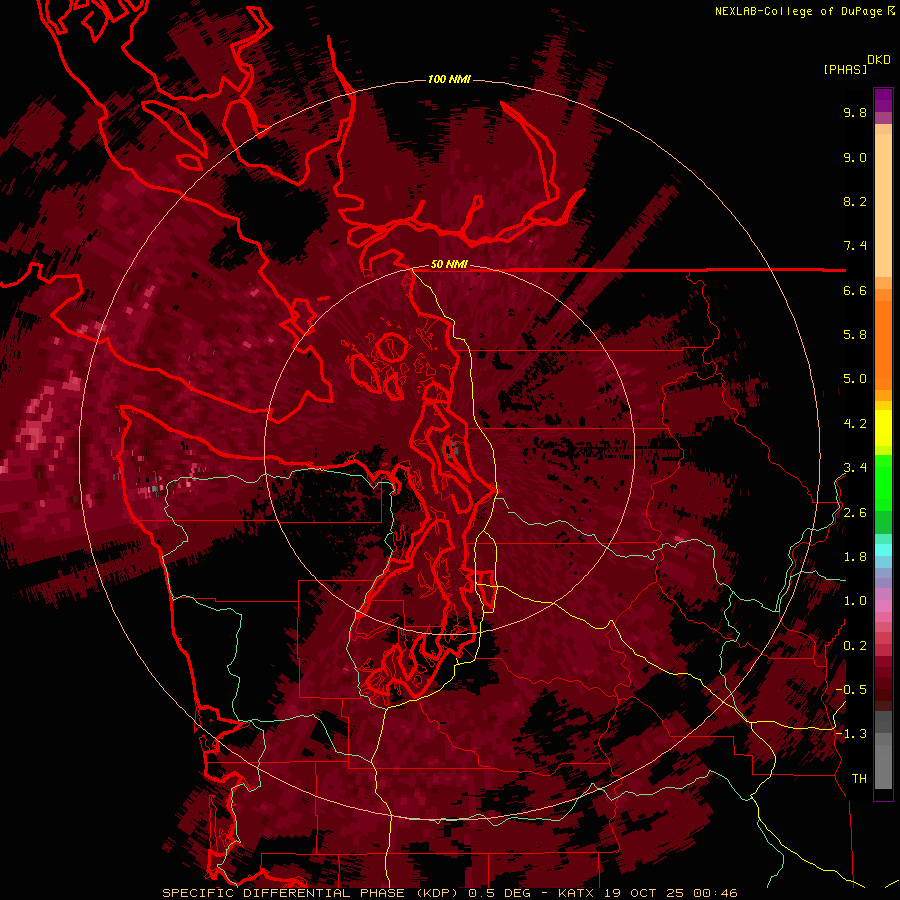Click the purple swatch at top of color scale
The width and height of the screenshot is (900, 900).
[x=883, y=100]
